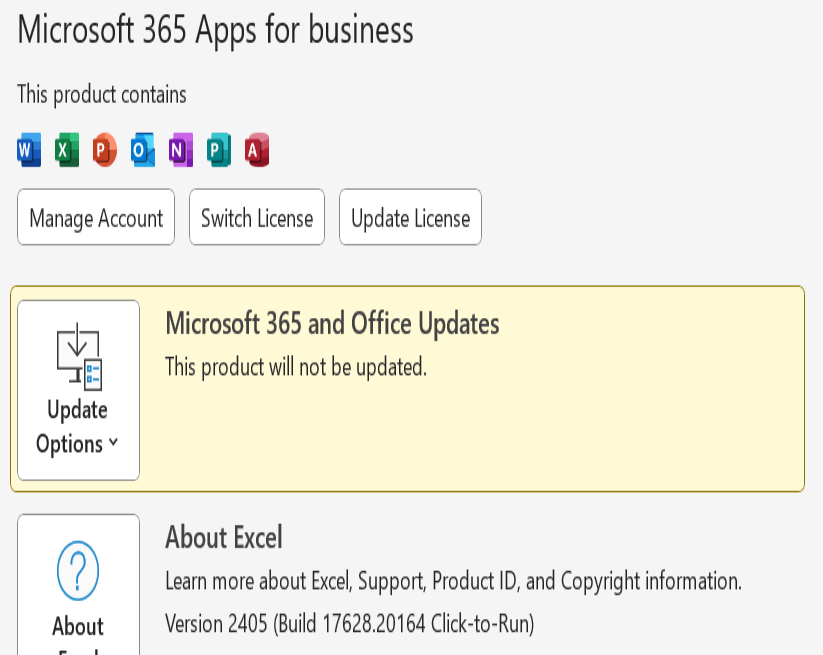Open Manage Account

click(96, 218)
